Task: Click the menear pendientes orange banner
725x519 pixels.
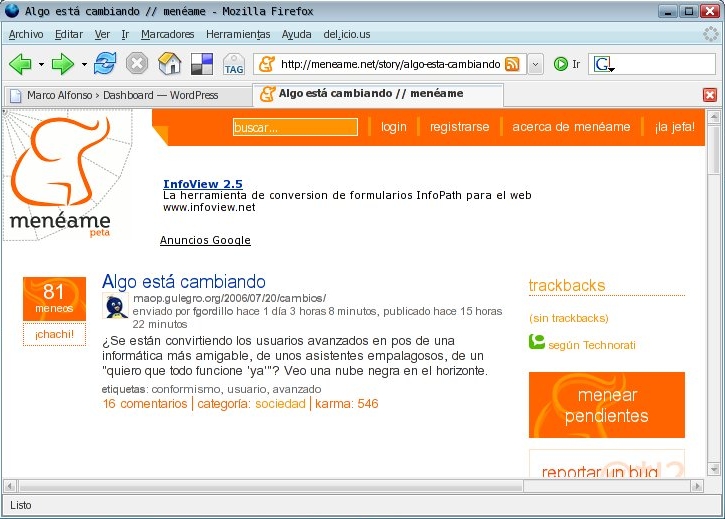Action: pyautogui.click(x=607, y=405)
